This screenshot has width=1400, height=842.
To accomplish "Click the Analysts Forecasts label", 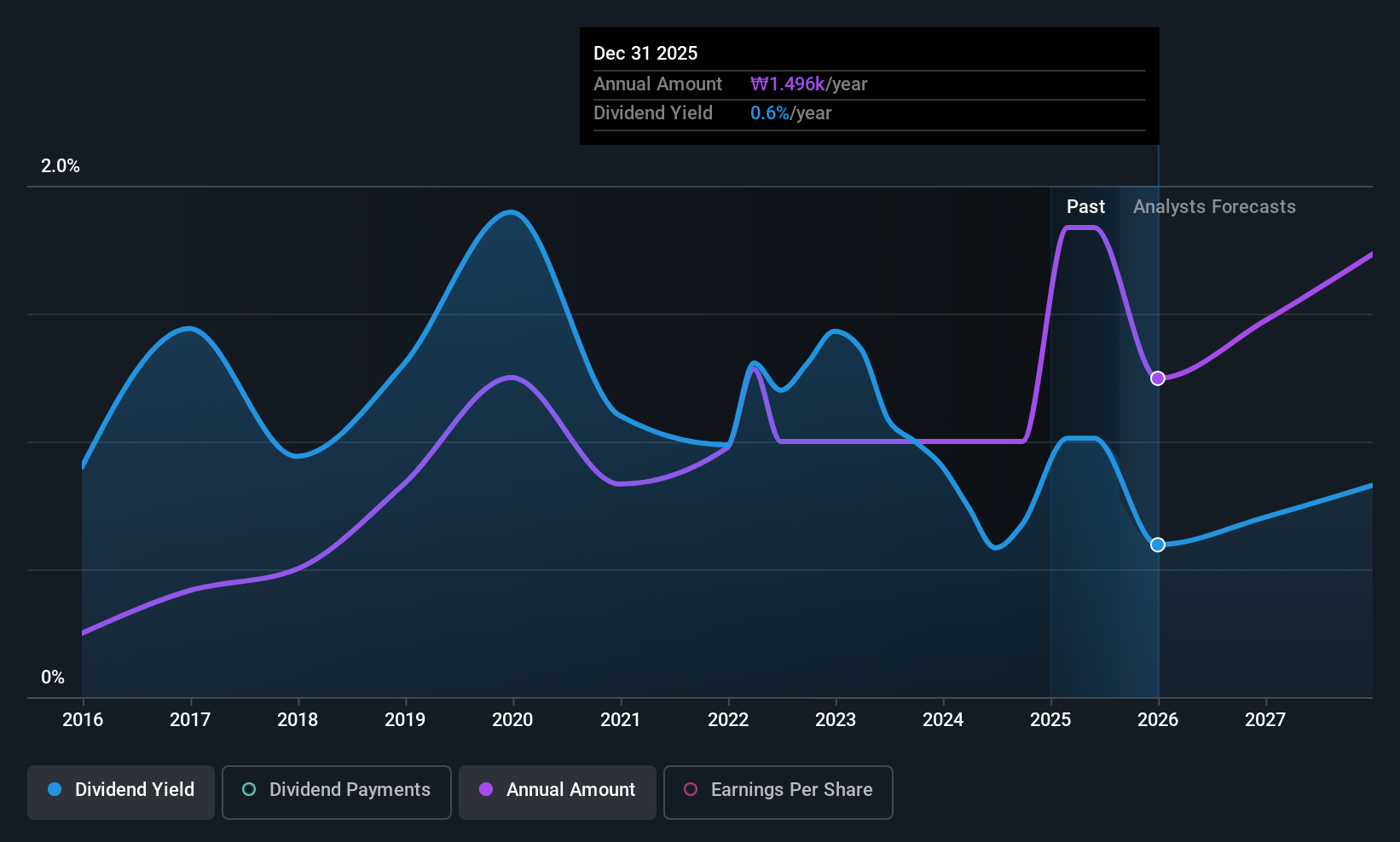I will pos(1214,207).
